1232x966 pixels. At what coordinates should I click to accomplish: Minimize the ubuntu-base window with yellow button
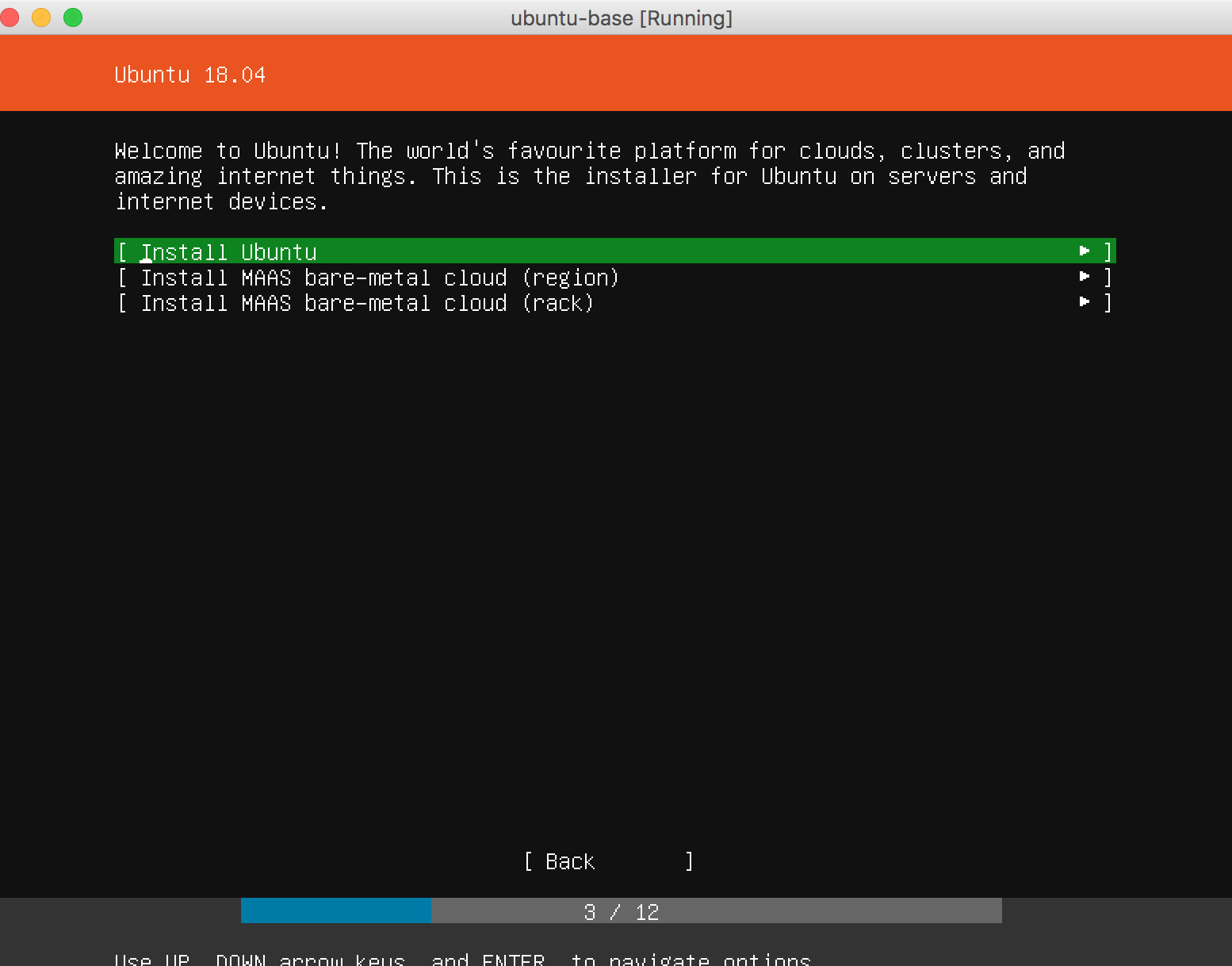tap(41, 17)
